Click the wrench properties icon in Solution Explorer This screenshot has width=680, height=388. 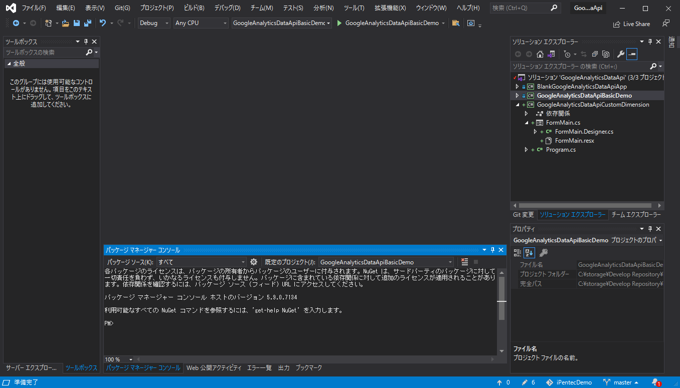621,54
